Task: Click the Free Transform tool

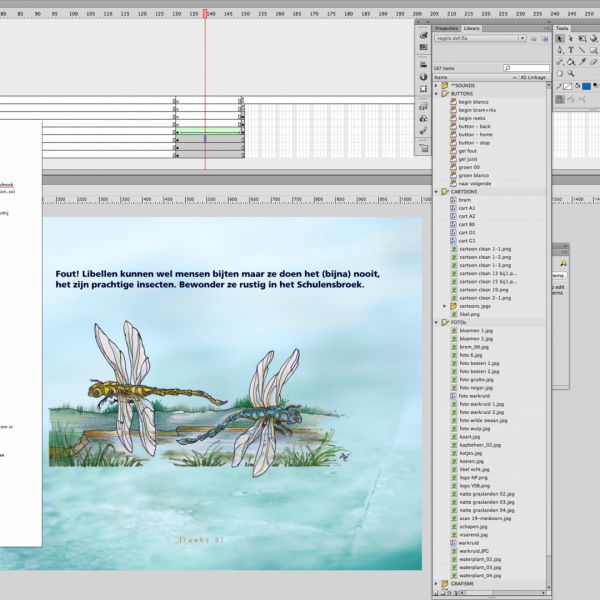Action: [x=583, y=38]
